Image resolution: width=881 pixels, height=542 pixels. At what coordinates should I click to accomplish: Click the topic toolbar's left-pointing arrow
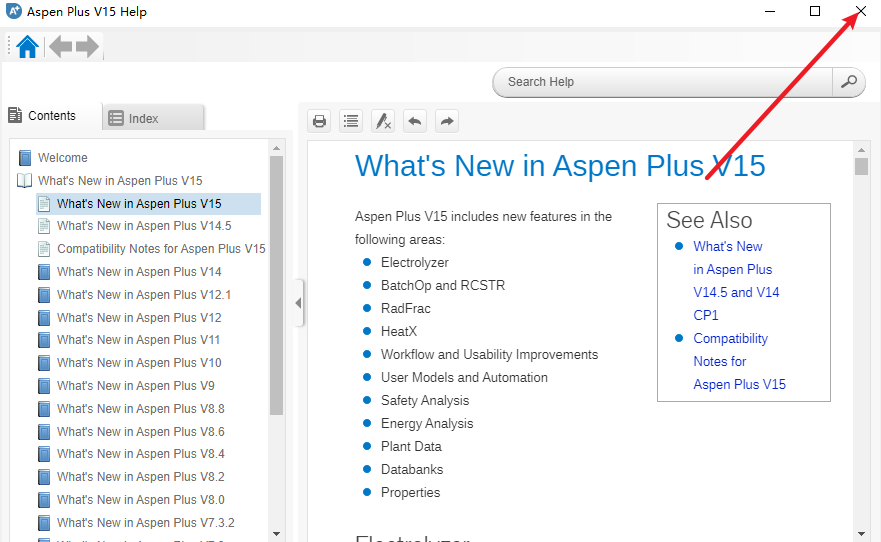(x=415, y=121)
